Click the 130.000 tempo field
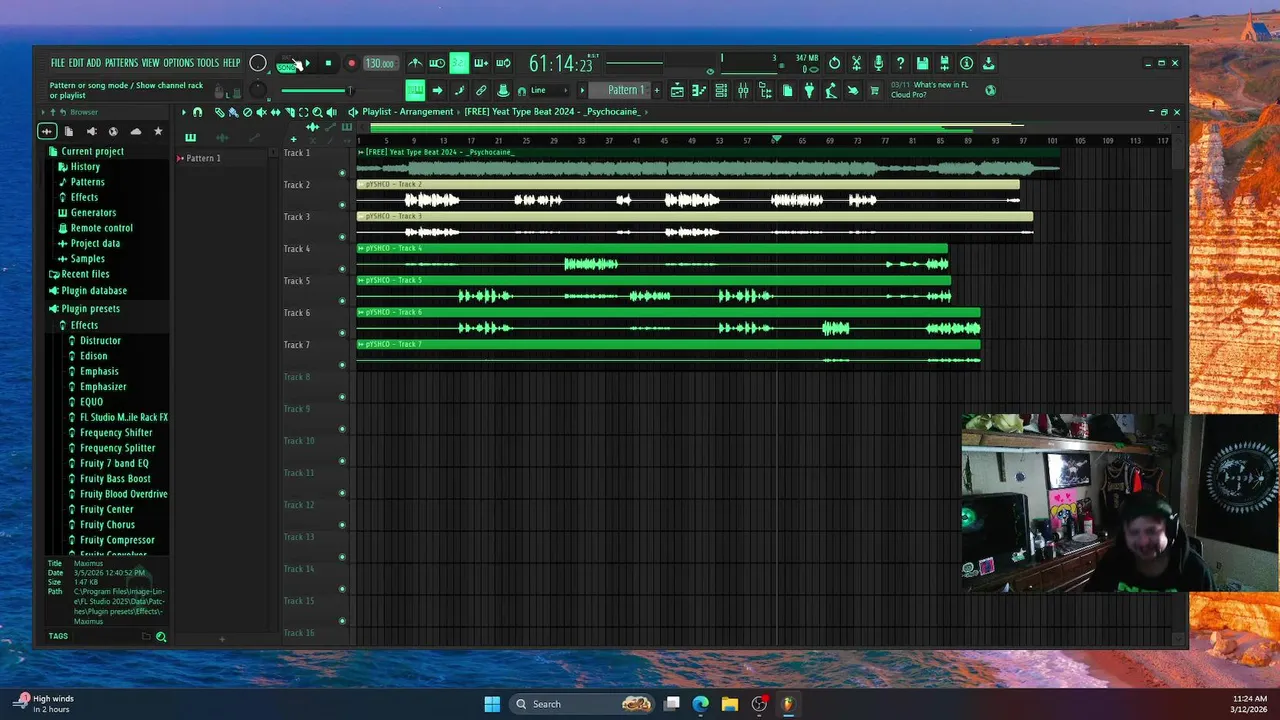Image resolution: width=1280 pixels, height=720 pixels. pyautogui.click(x=380, y=63)
